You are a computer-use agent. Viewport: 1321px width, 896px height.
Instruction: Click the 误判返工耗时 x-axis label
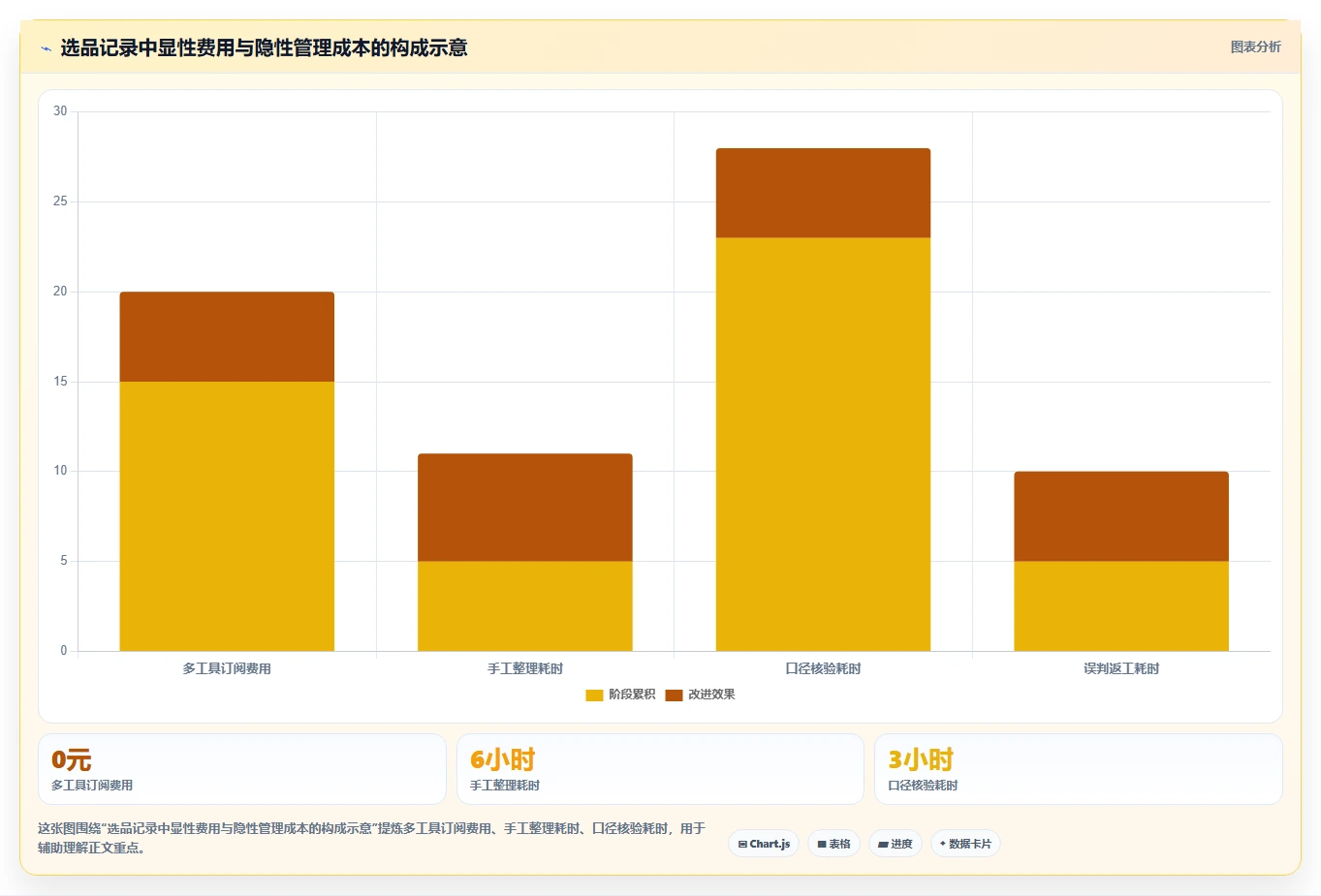1121,668
